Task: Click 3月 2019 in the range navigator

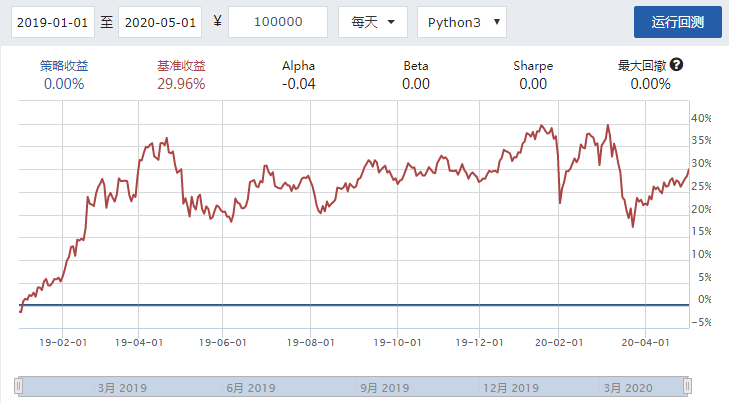Action: pyautogui.click(x=122, y=387)
